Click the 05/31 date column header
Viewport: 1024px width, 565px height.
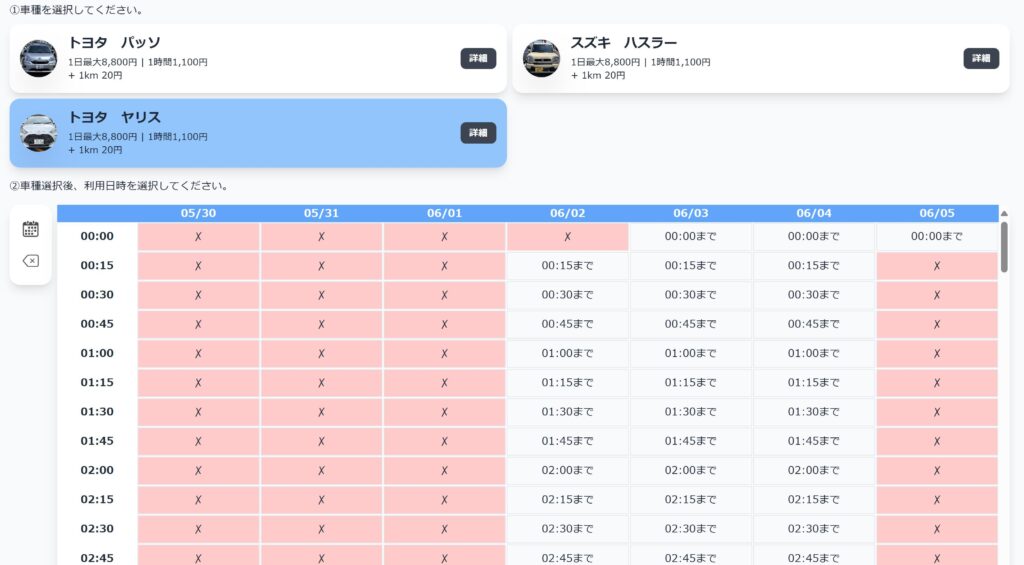[x=321, y=214]
